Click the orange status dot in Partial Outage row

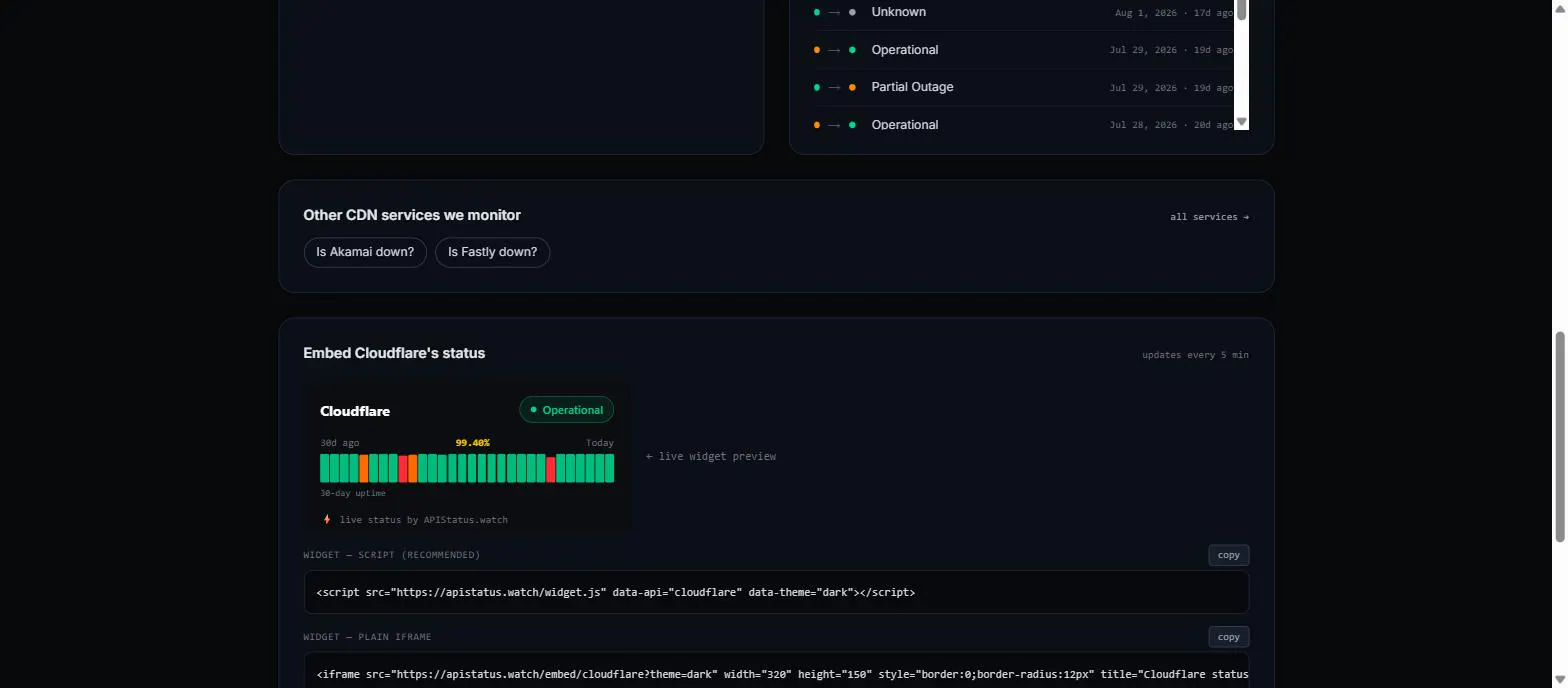(852, 87)
